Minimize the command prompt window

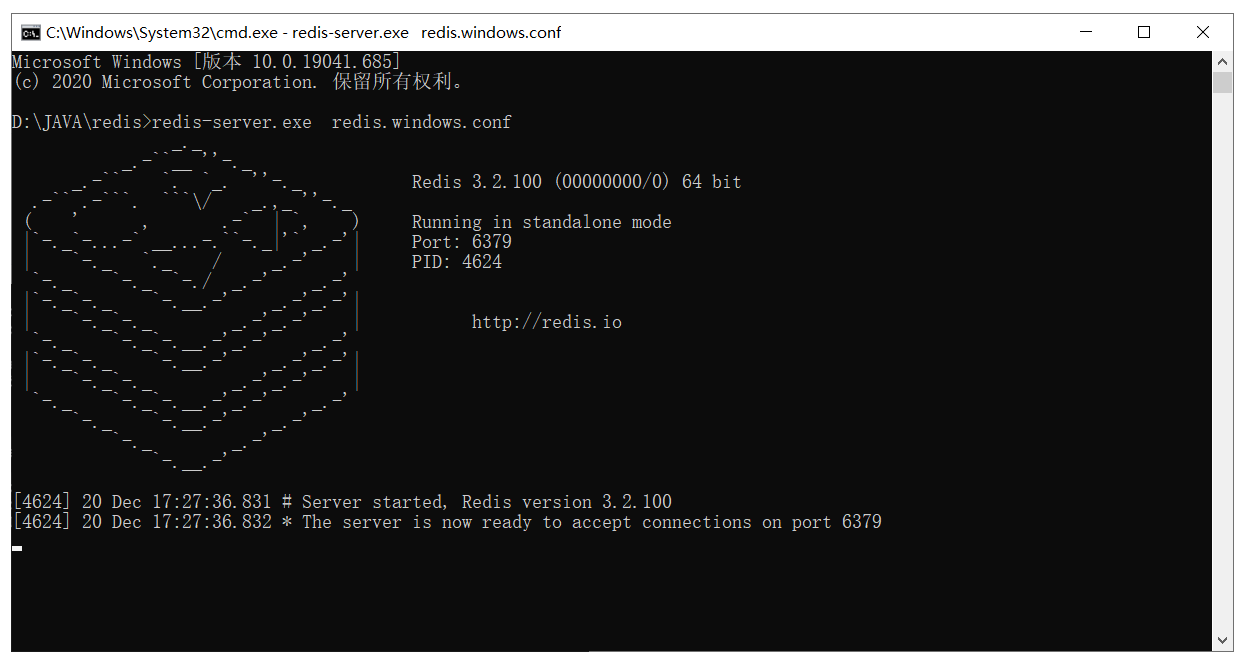pos(1085,32)
